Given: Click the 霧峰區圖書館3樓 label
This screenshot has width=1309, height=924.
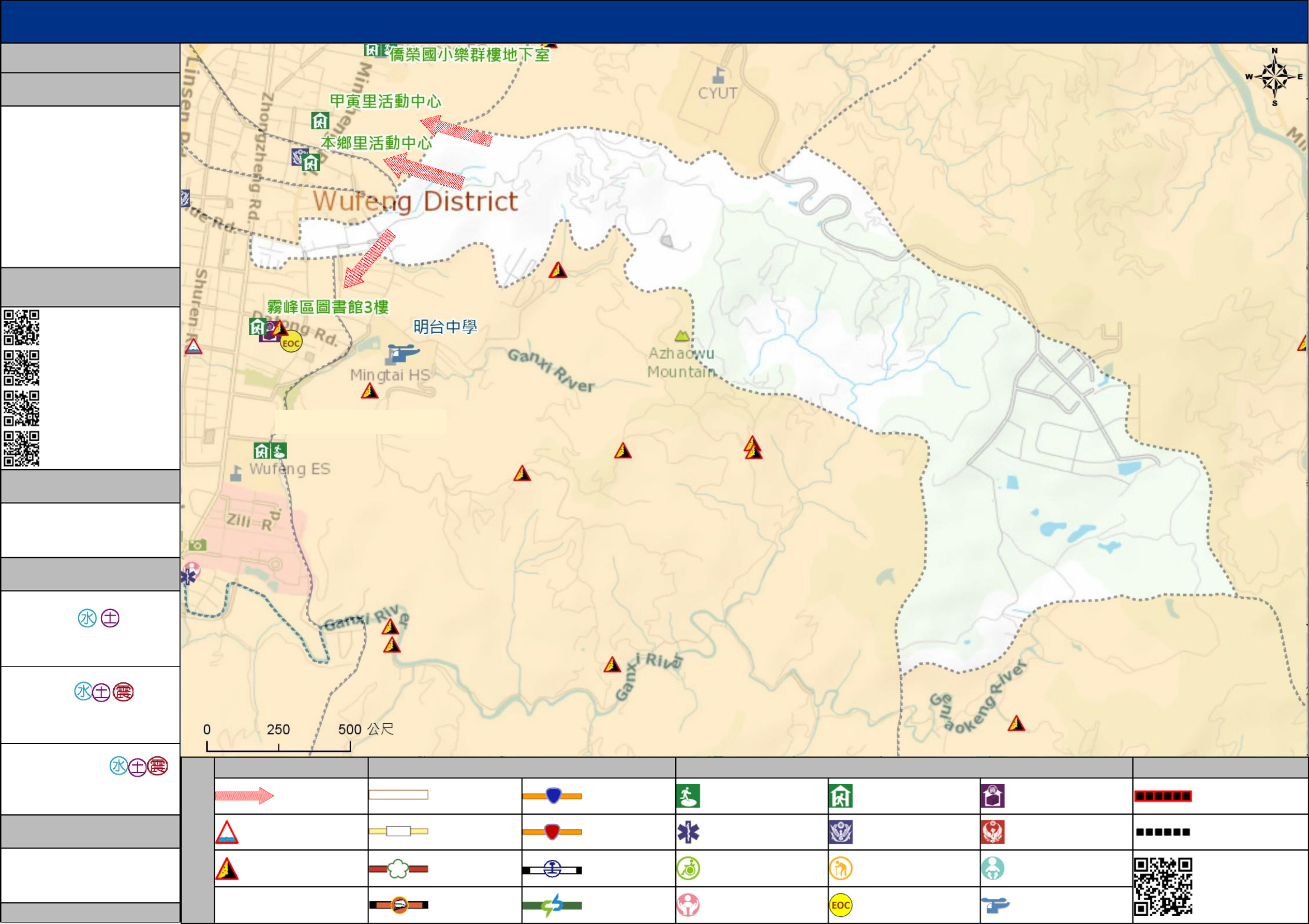Looking at the screenshot, I should [328, 307].
